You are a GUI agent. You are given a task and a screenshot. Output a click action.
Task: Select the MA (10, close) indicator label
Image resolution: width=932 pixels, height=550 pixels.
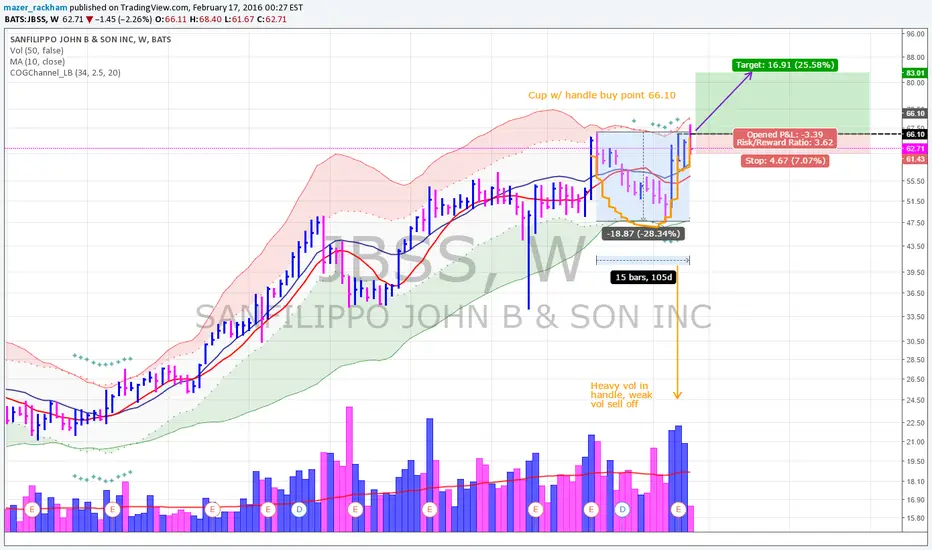[37, 62]
